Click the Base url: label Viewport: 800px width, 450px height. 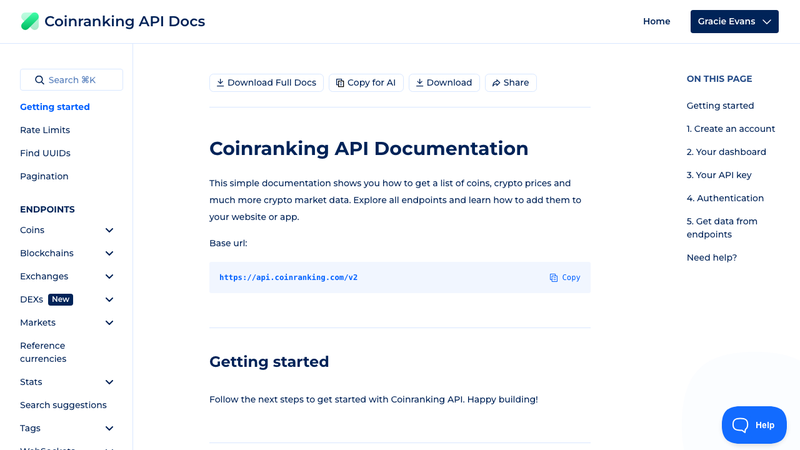[228, 243]
